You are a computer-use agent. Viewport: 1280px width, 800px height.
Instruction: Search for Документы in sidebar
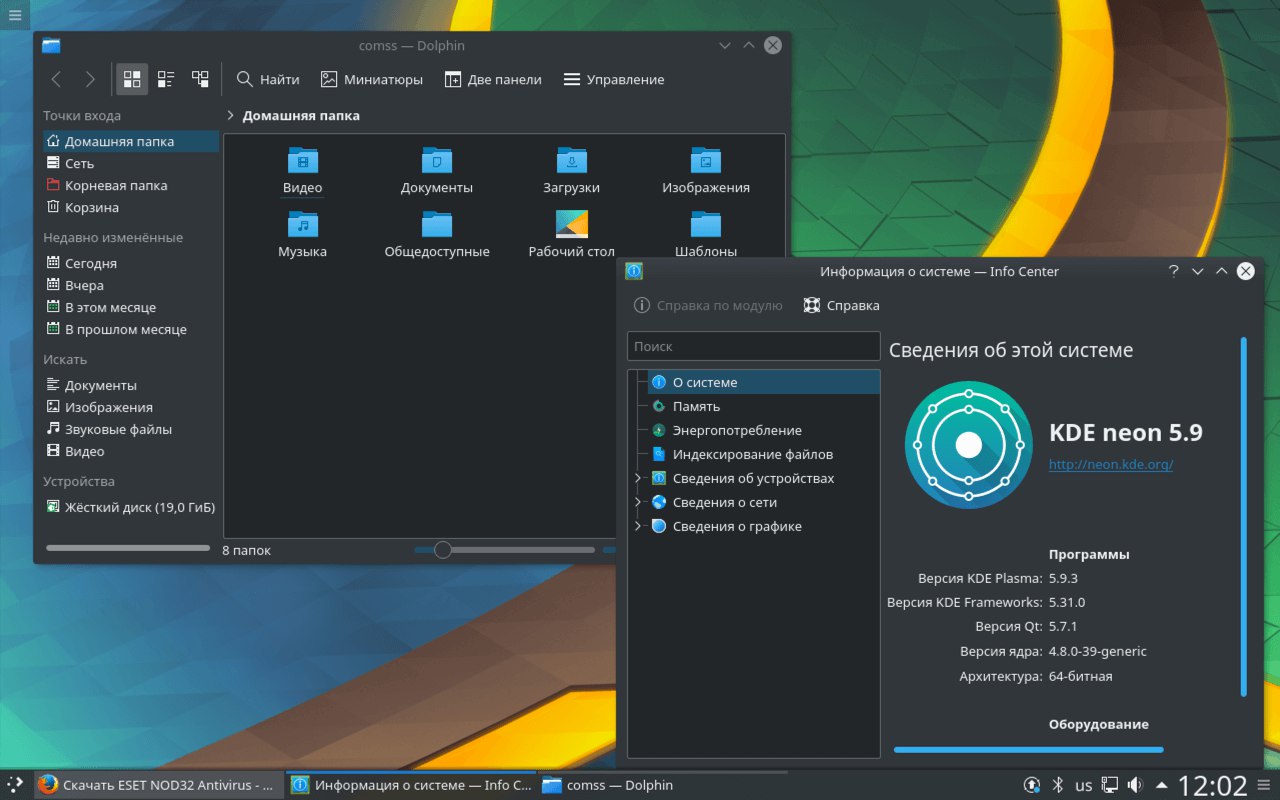pyautogui.click(x=131, y=386)
